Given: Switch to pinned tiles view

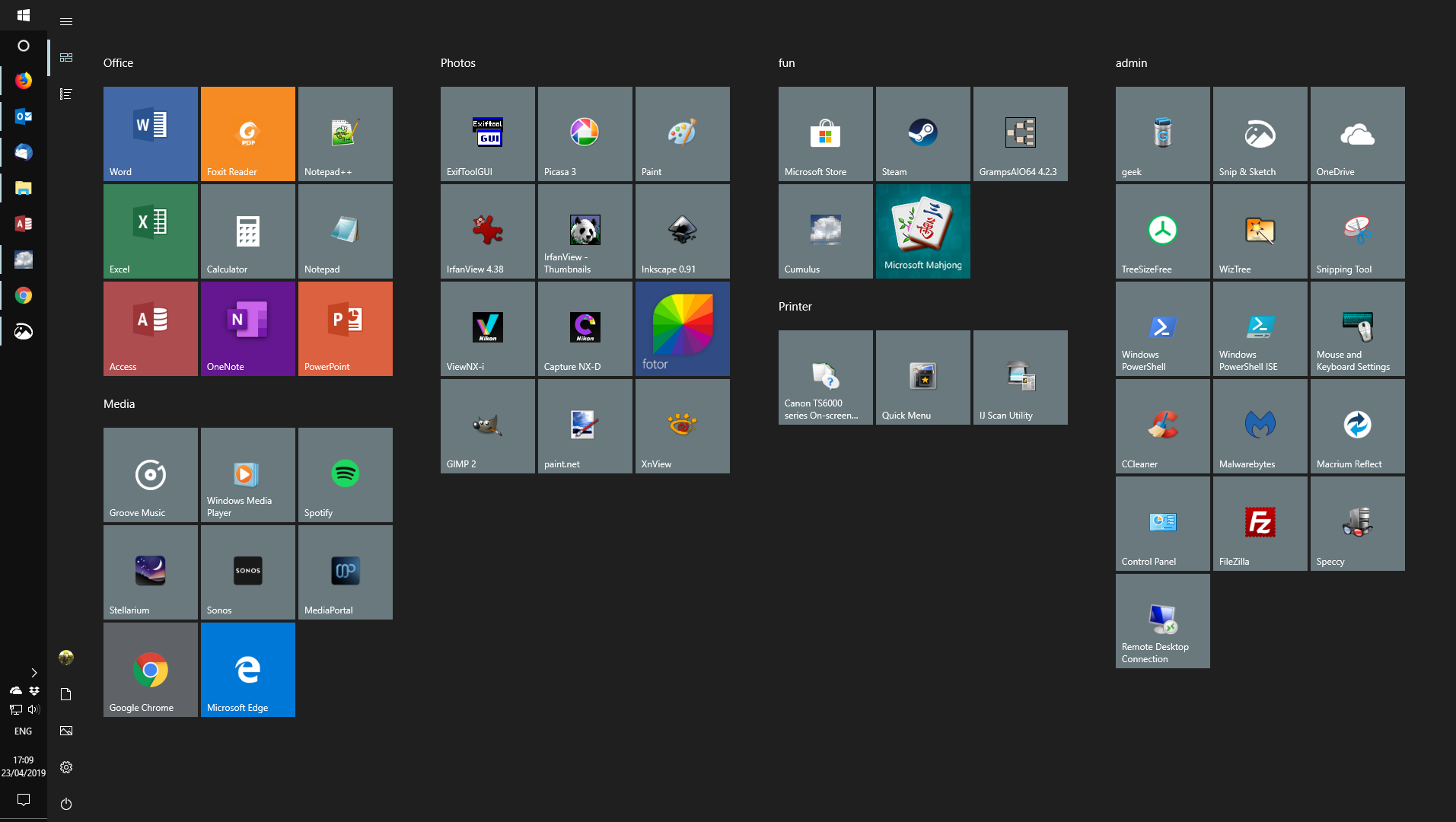Looking at the screenshot, I should 66,58.
